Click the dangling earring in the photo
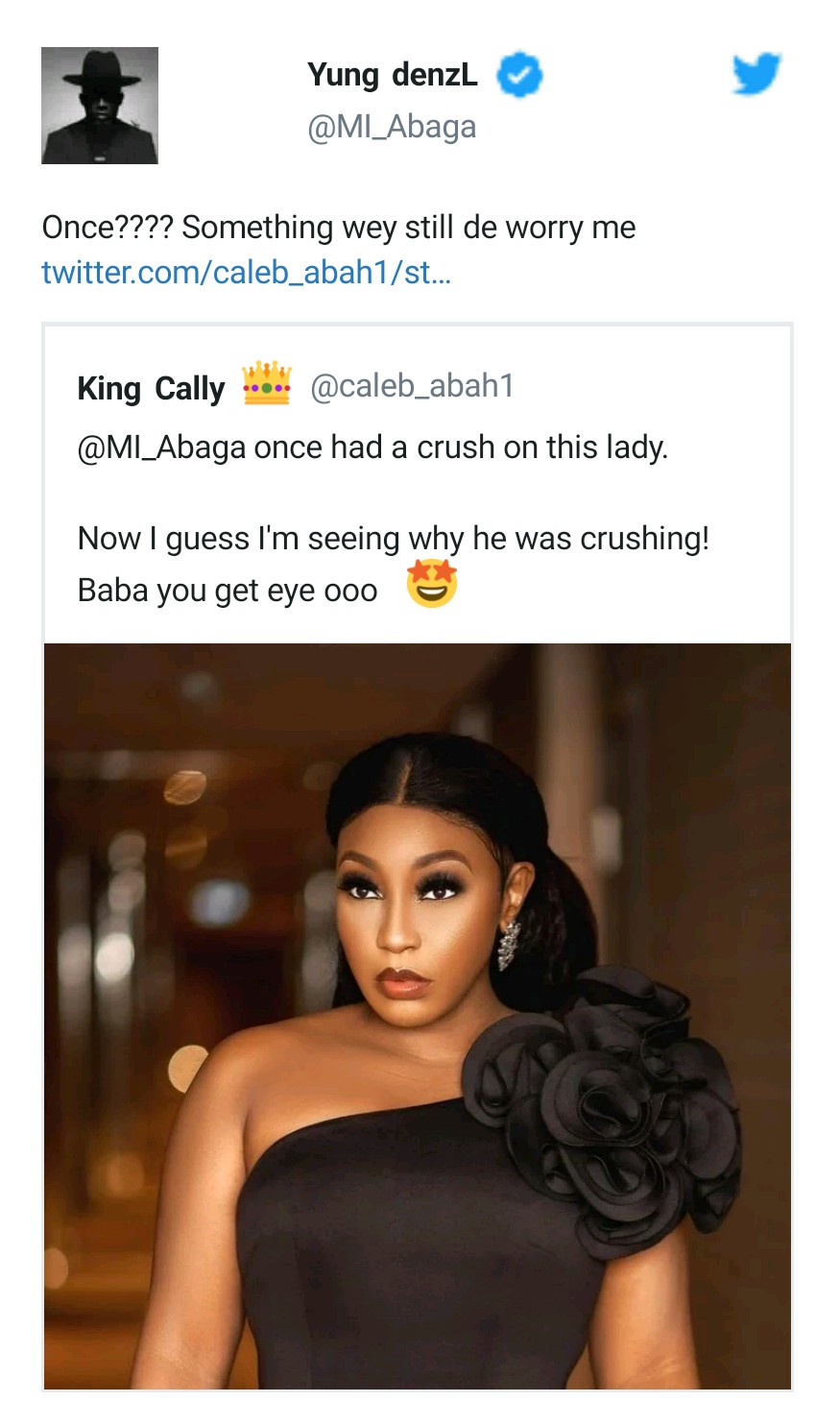This screenshot has height=1402, width=840. (508, 944)
